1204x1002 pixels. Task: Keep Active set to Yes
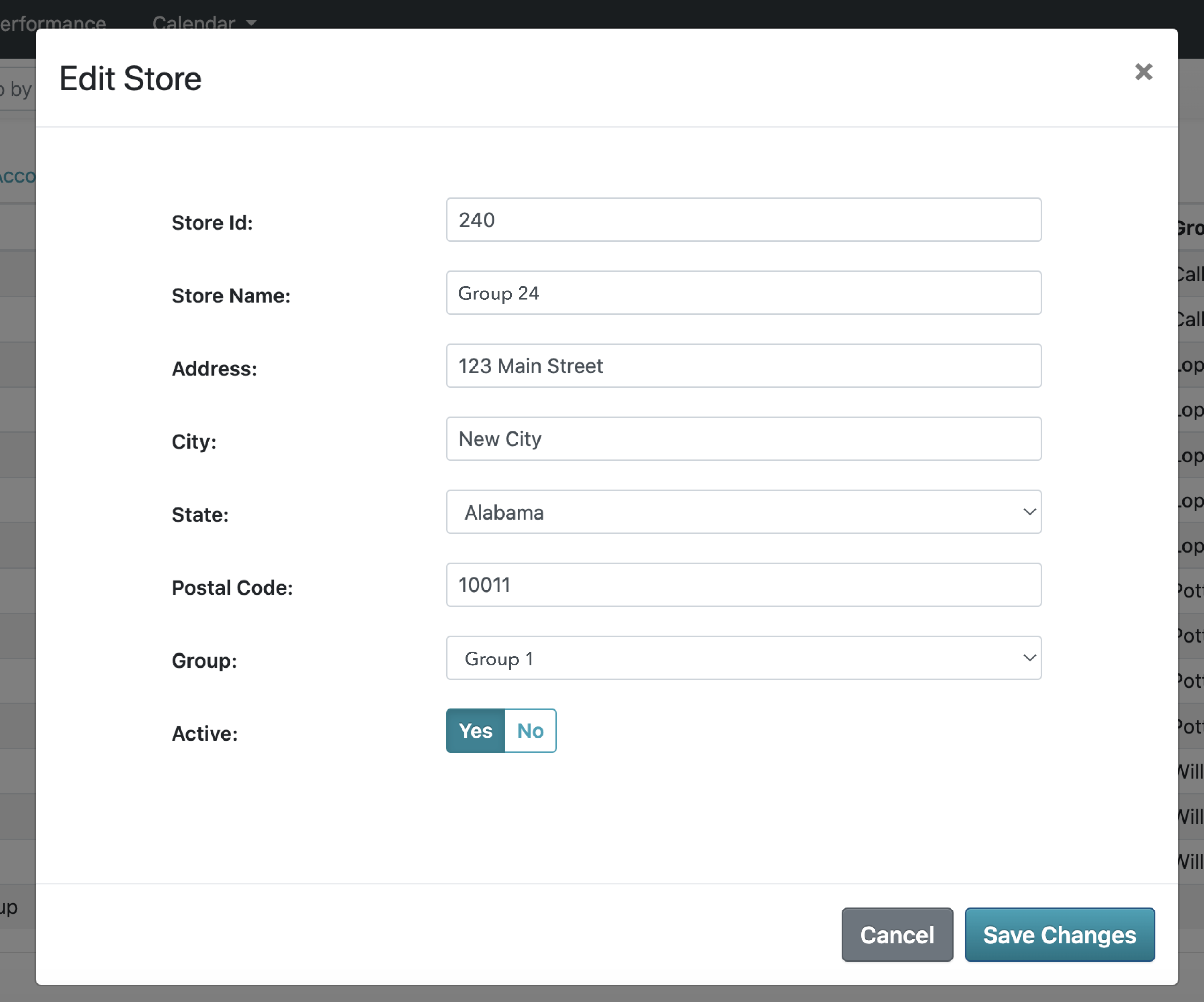pyautogui.click(x=475, y=730)
